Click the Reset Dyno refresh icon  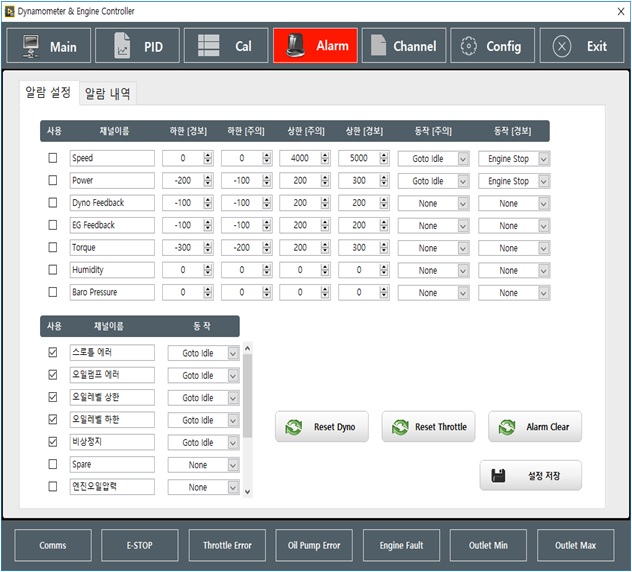click(x=293, y=427)
